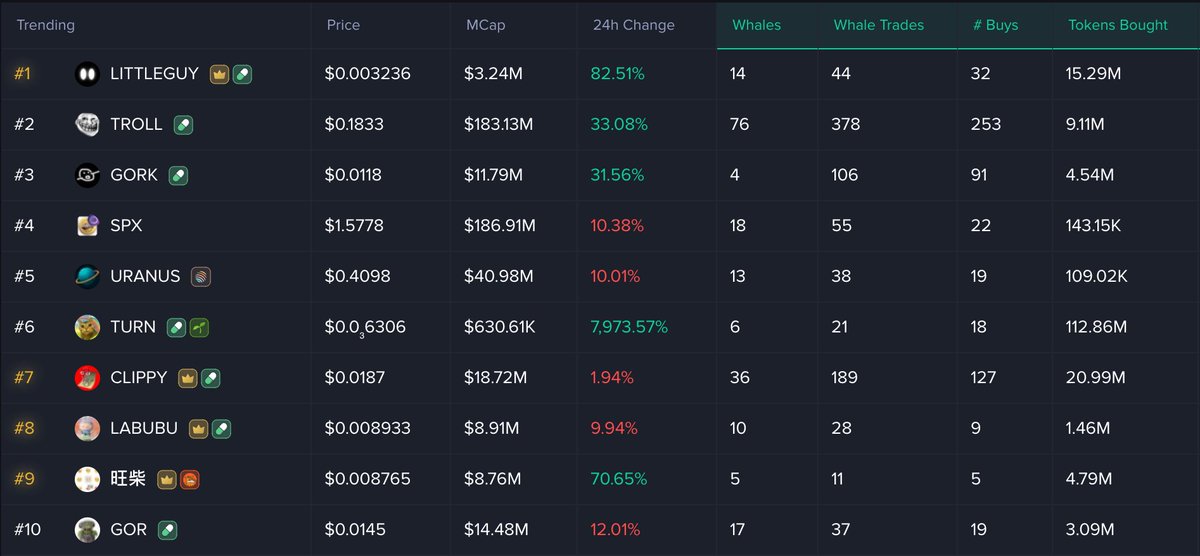Sort by the Price column header
The width and height of the screenshot is (1200, 556).
coord(343,25)
